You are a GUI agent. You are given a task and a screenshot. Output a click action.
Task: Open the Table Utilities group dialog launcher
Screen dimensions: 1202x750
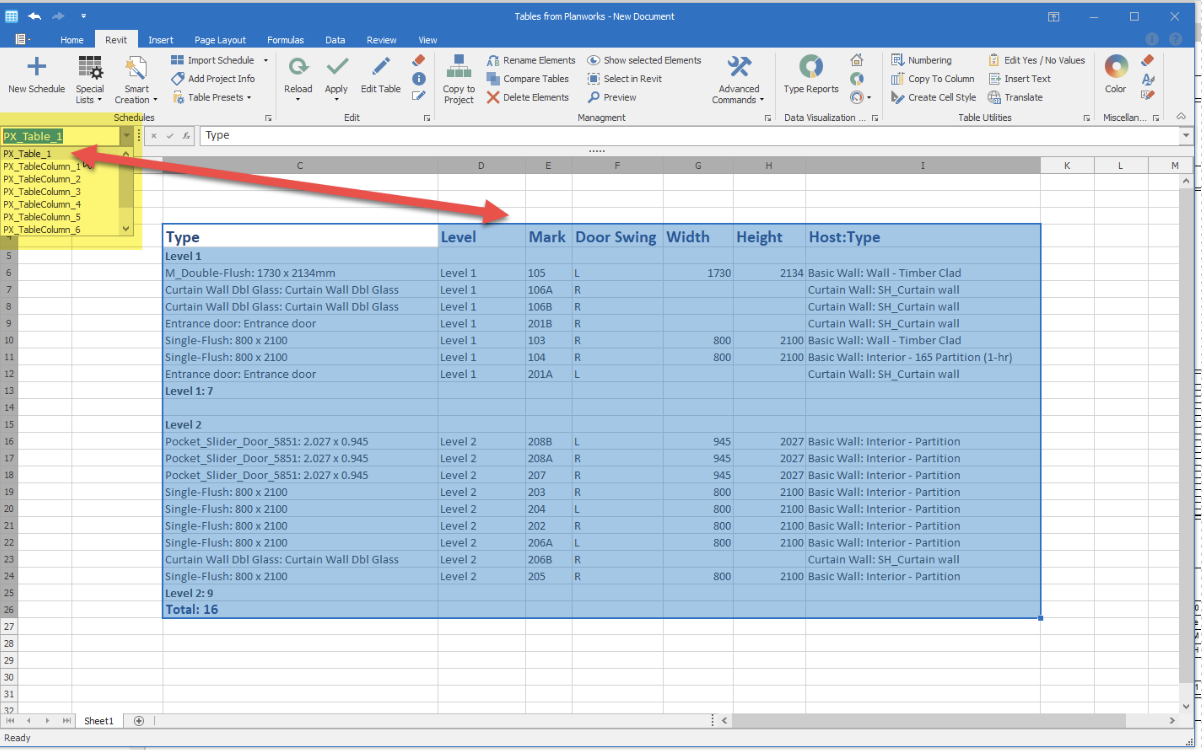pyautogui.click(x=1086, y=118)
